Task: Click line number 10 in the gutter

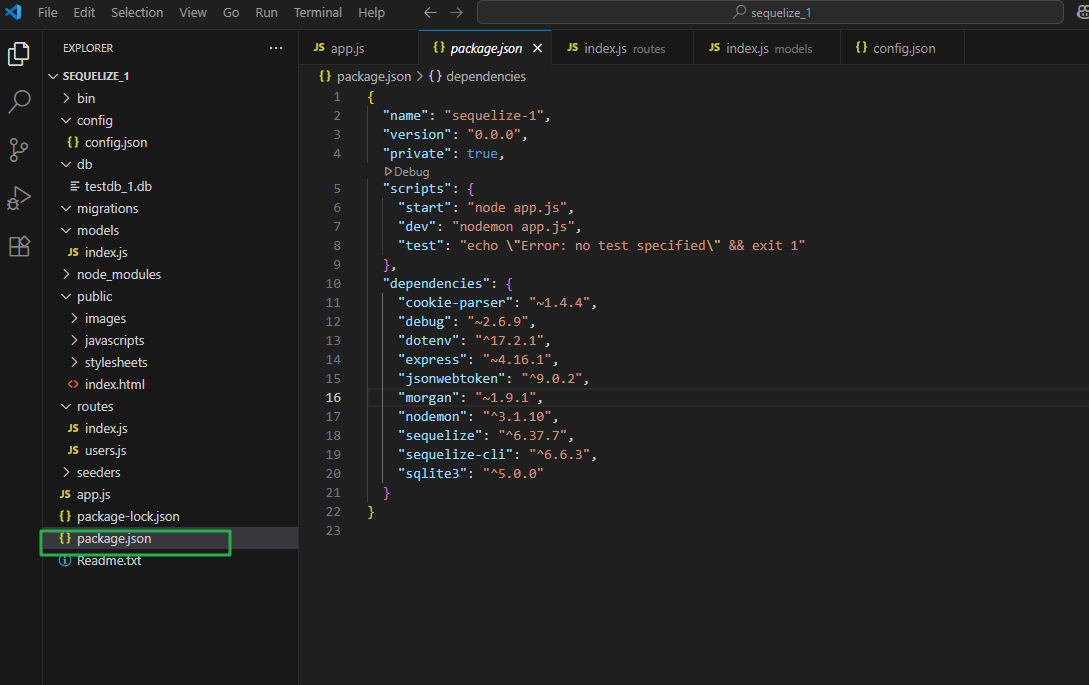Action: 333,283
